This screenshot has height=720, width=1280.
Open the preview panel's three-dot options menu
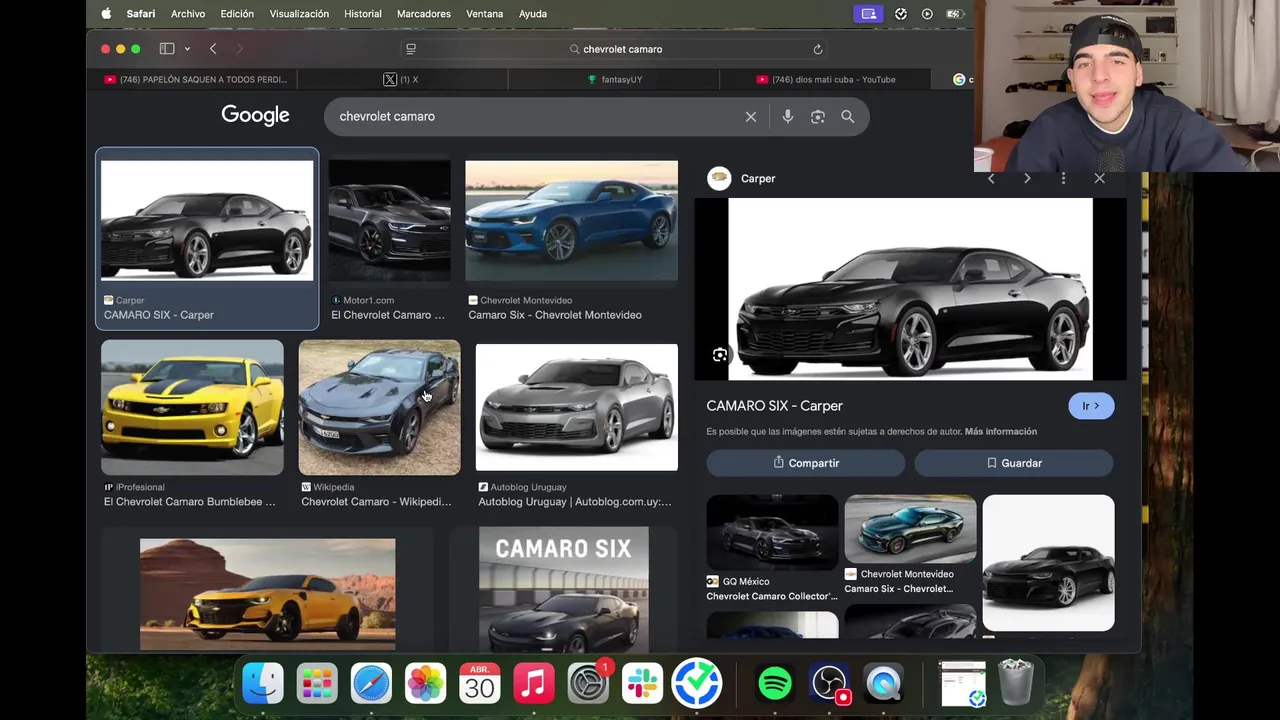(x=1063, y=178)
